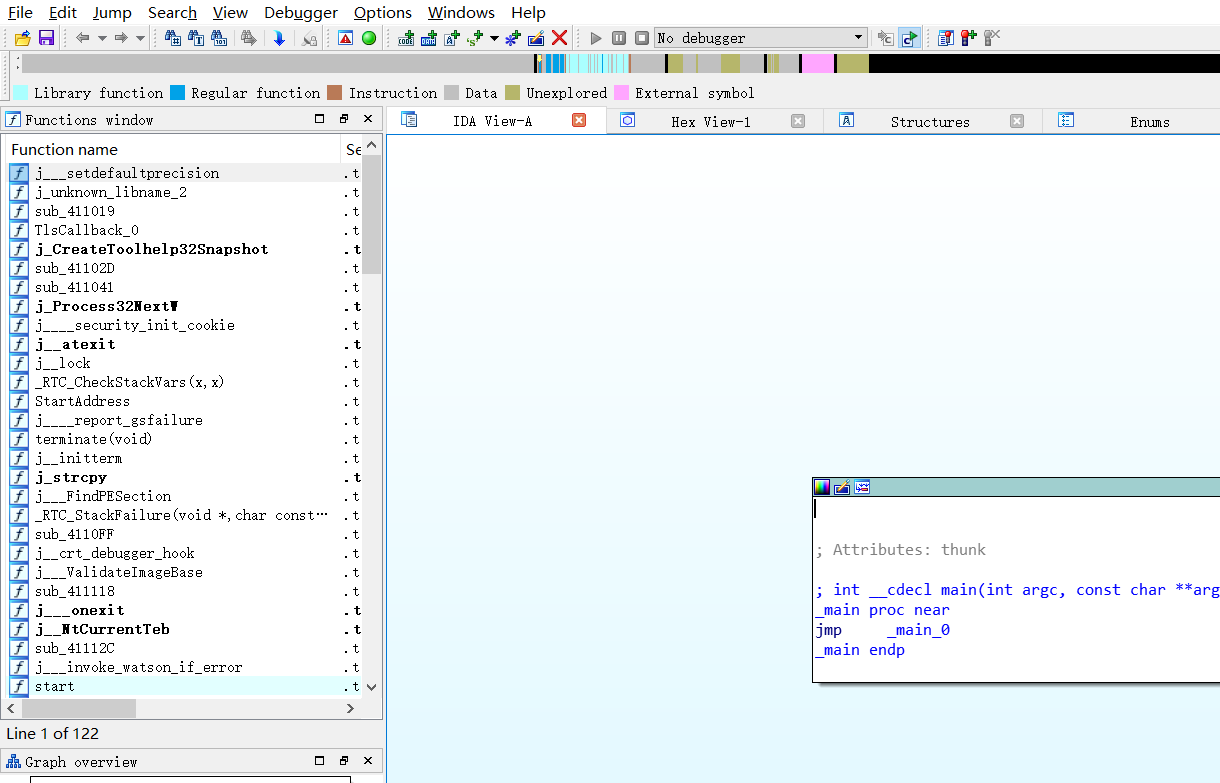Screen dimensions: 1220x783
Task: Click the grey arrow-to-C toolbar icon
Action: coord(885,38)
